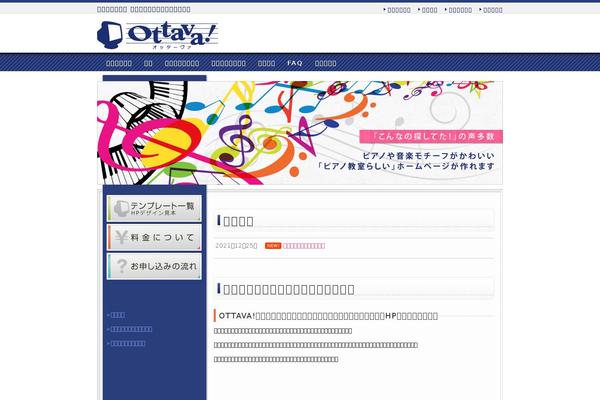Click the heading line starting with OTTAVA!

328,316
